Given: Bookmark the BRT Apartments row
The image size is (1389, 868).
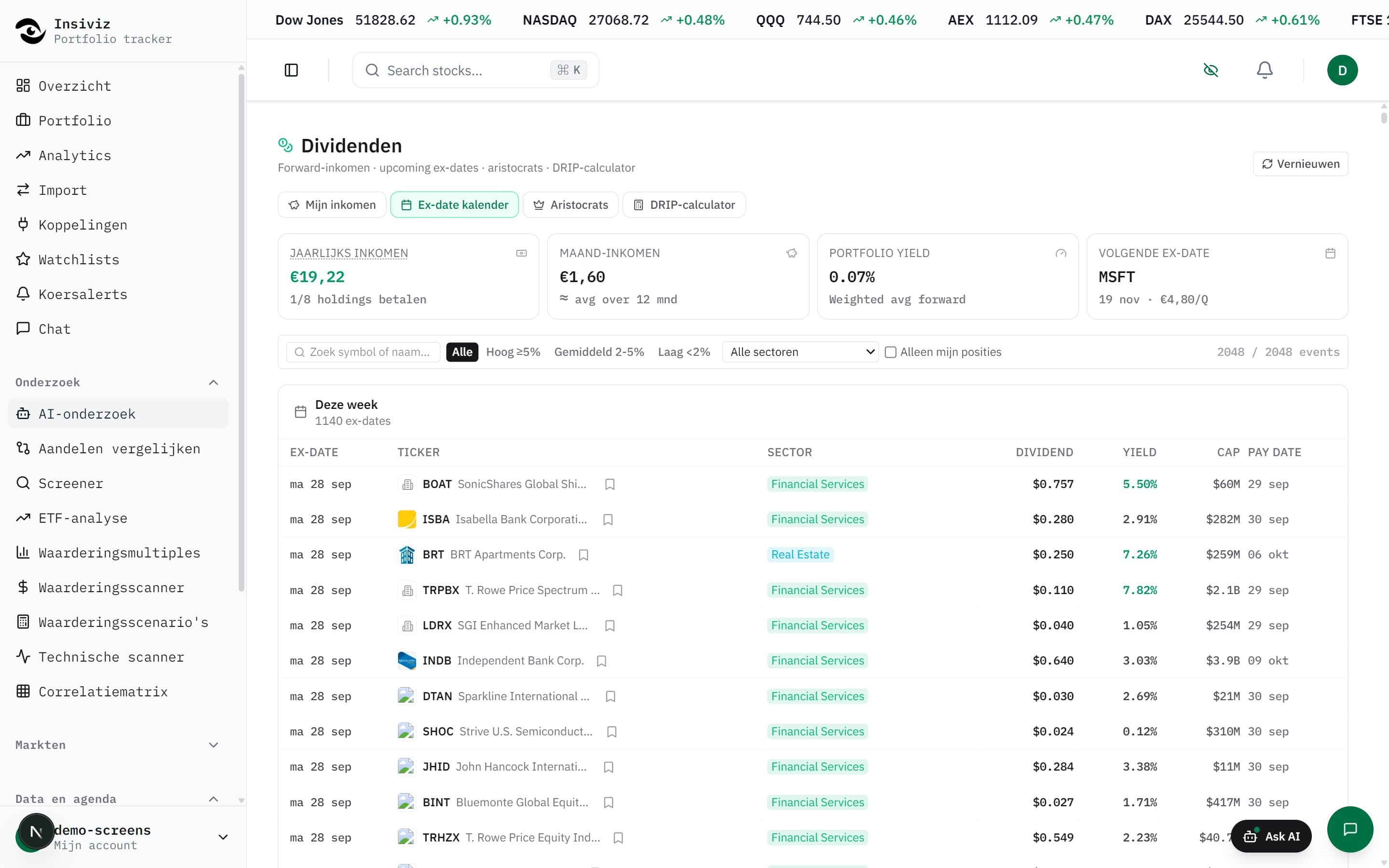Looking at the screenshot, I should coord(583,555).
